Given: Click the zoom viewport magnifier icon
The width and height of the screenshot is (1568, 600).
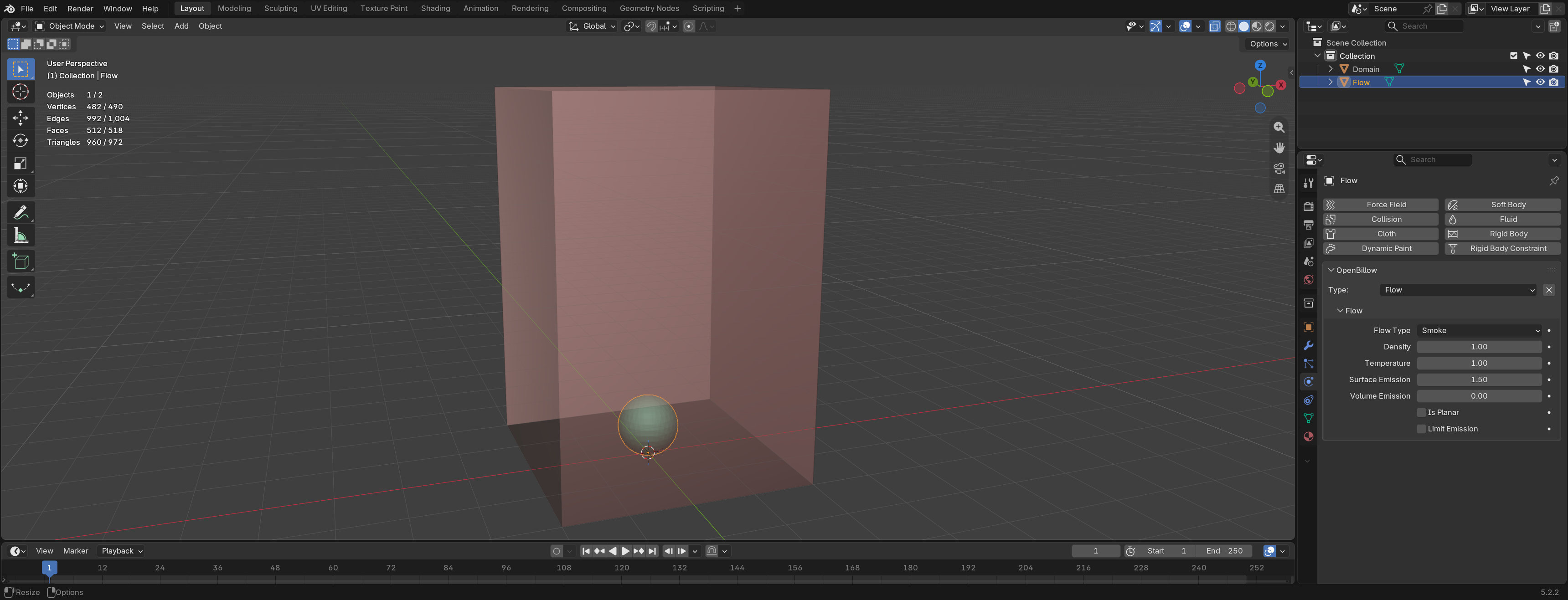Looking at the screenshot, I should coord(1279,127).
